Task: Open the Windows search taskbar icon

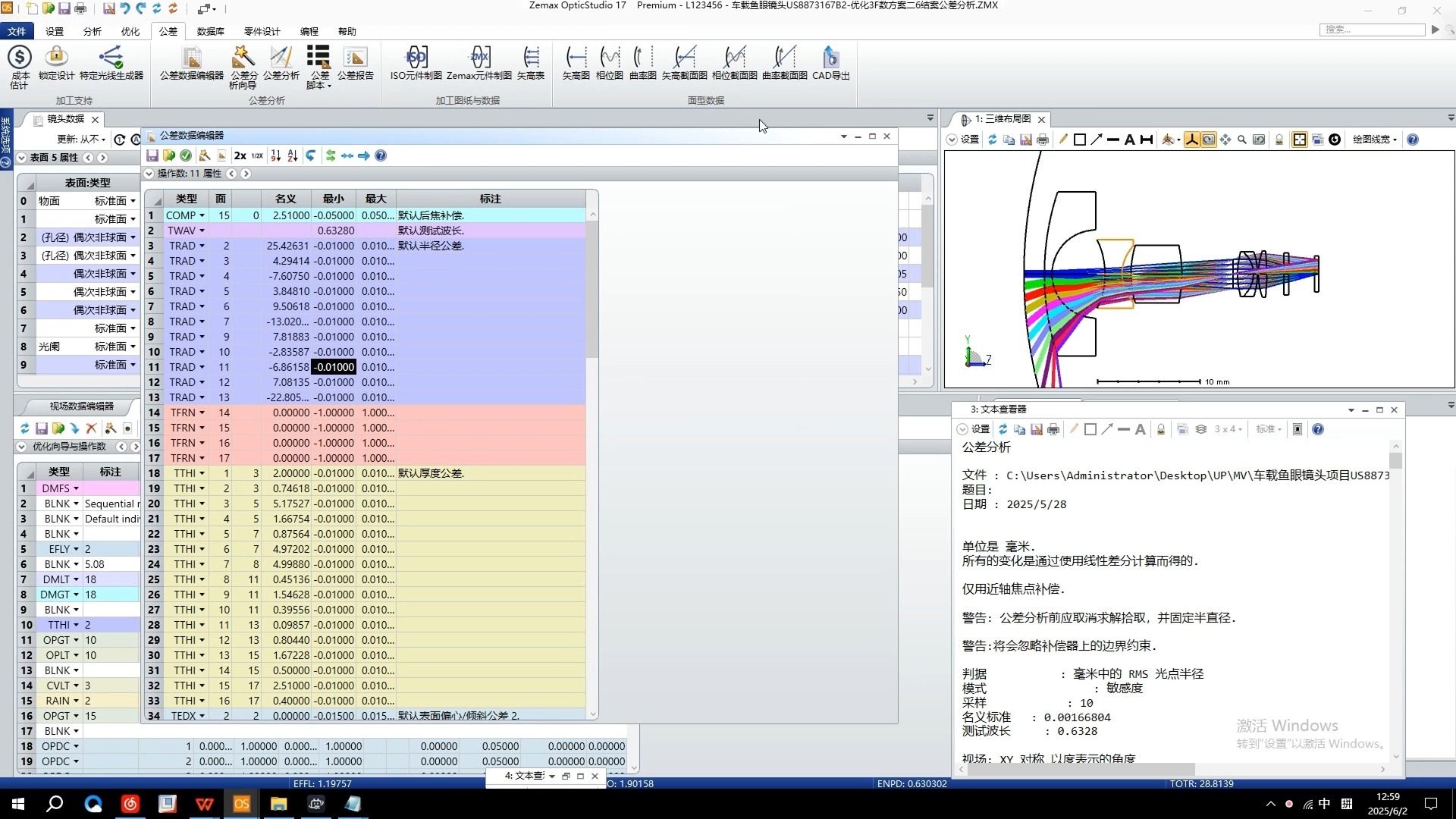Action: coord(55,804)
